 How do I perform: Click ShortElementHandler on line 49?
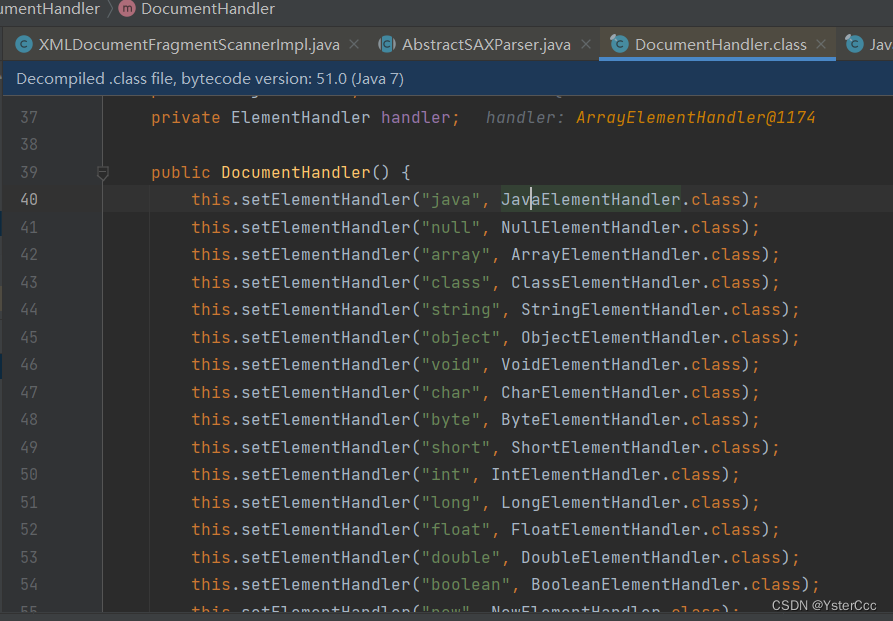605,447
